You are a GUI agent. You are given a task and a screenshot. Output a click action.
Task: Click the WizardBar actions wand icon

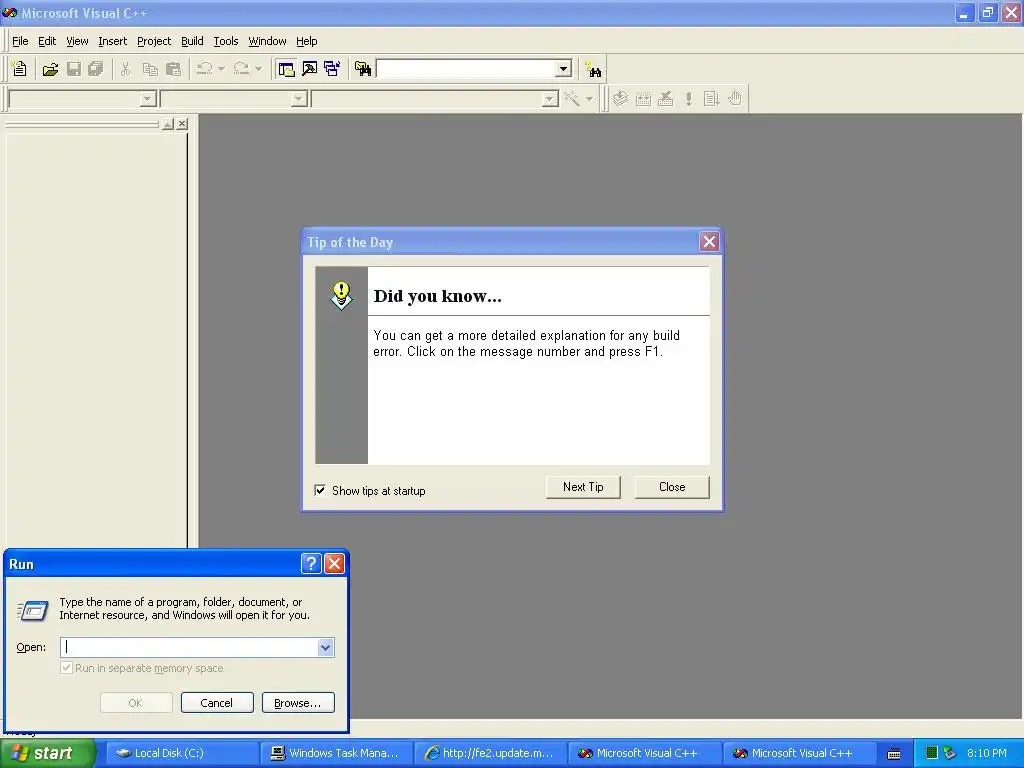pyautogui.click(x=573, y=99)
